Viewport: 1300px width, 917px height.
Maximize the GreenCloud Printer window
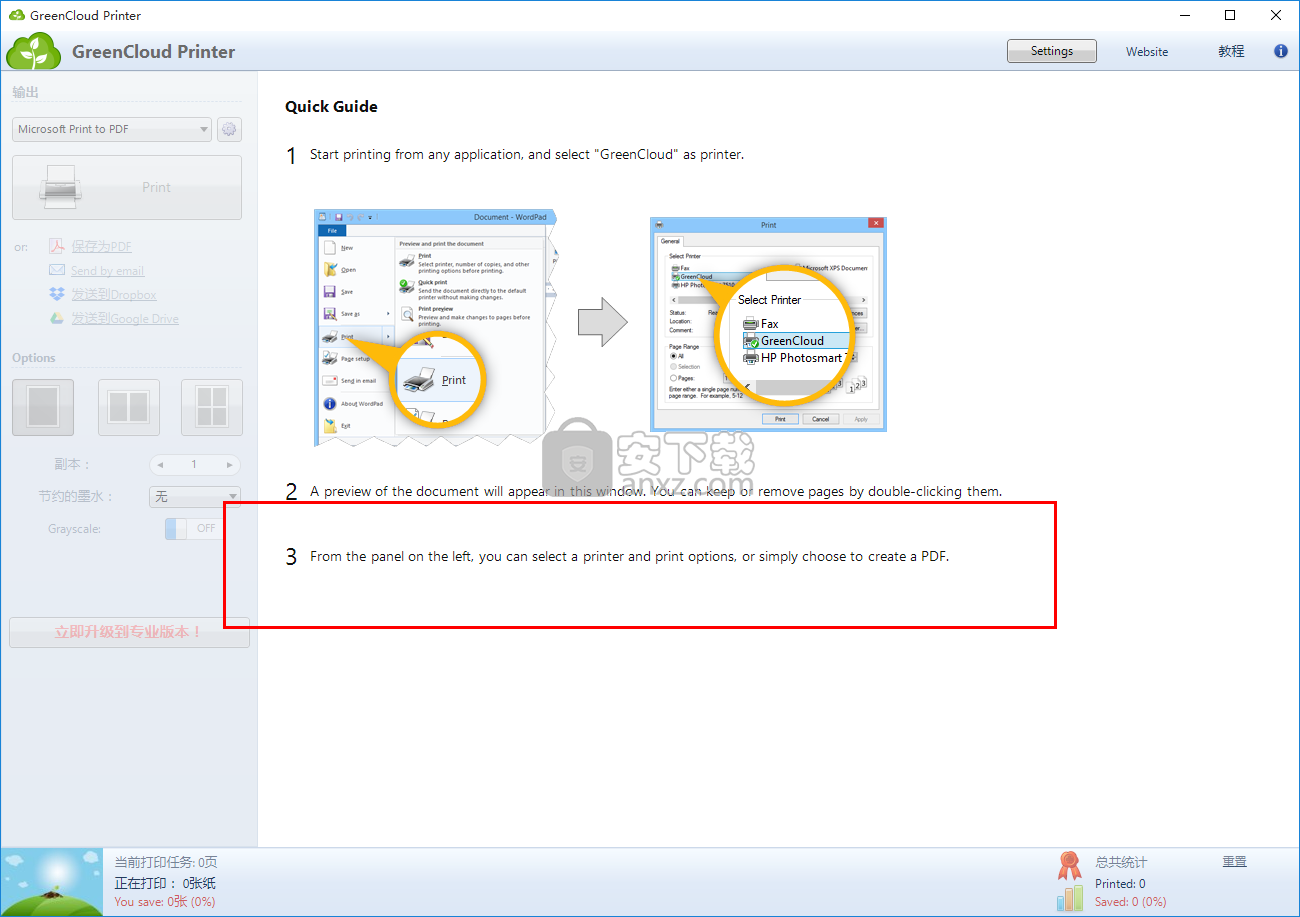point(1231,15)
